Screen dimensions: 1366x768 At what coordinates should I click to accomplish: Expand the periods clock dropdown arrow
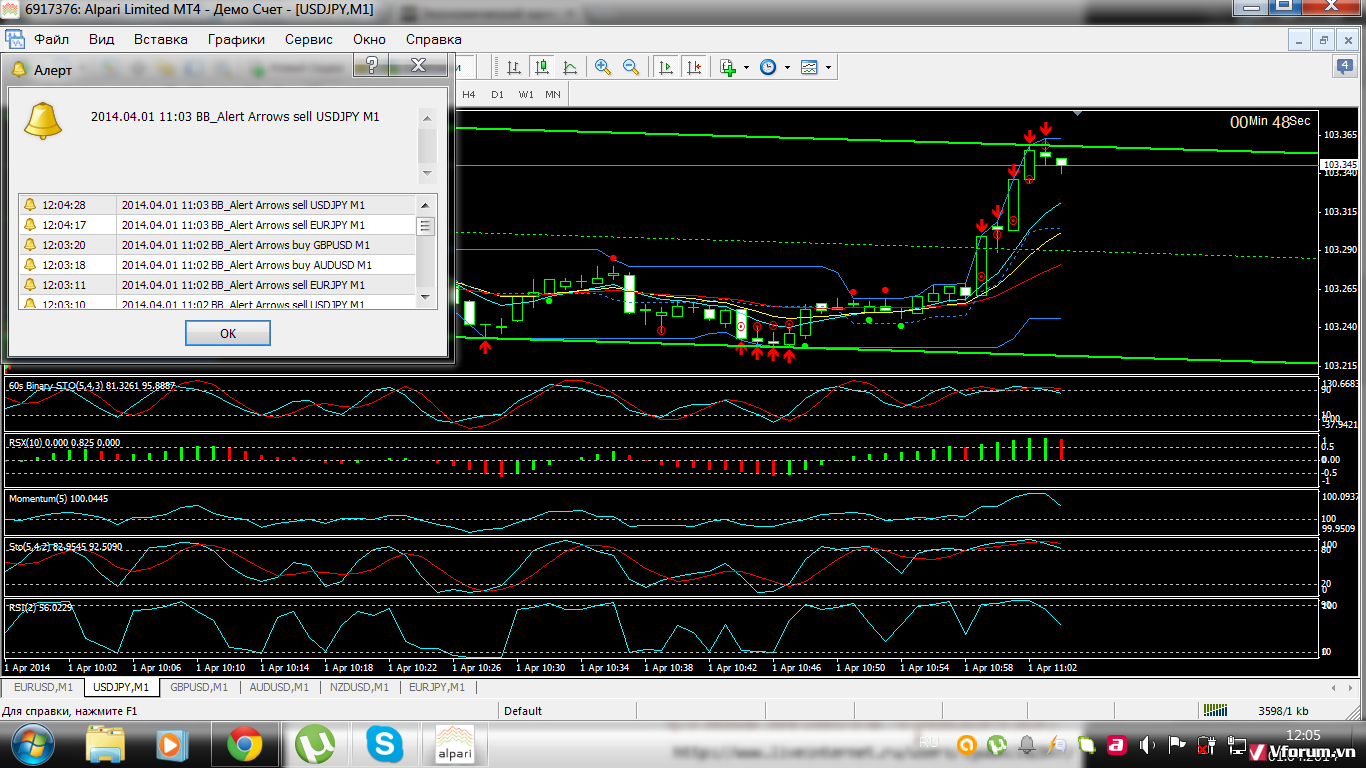(x=787, y=68)
